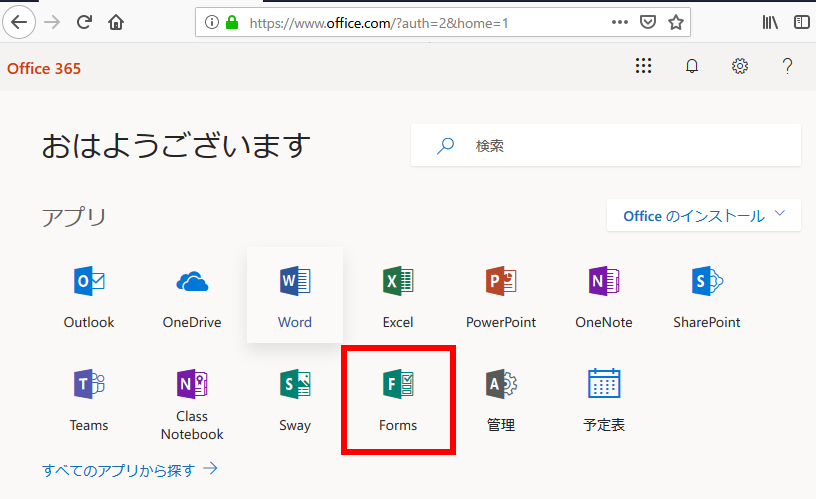
Task: Save page to Pocket
Action: (x=648, y=22)
